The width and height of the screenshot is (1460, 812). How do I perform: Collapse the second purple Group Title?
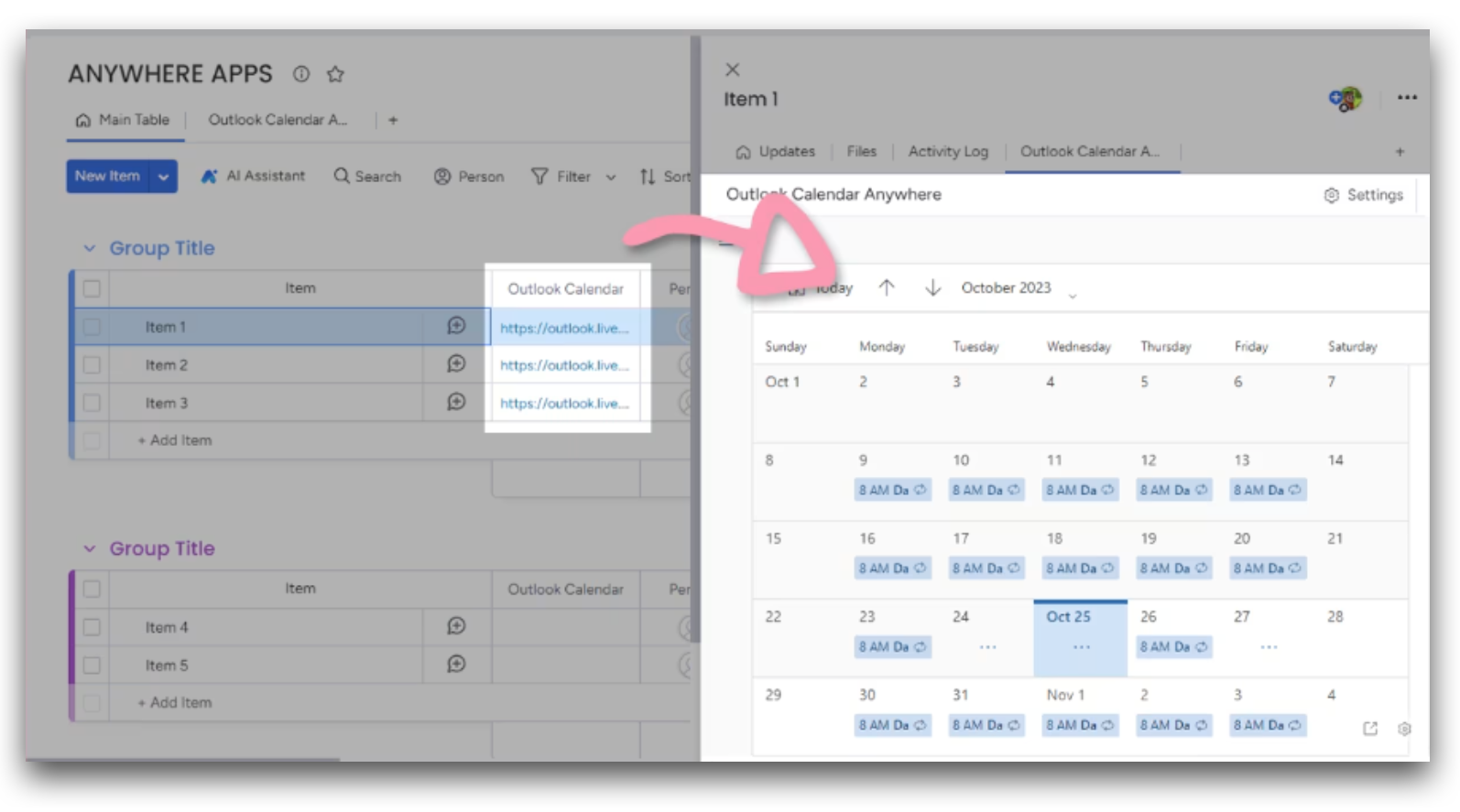[x=89, y=548]
